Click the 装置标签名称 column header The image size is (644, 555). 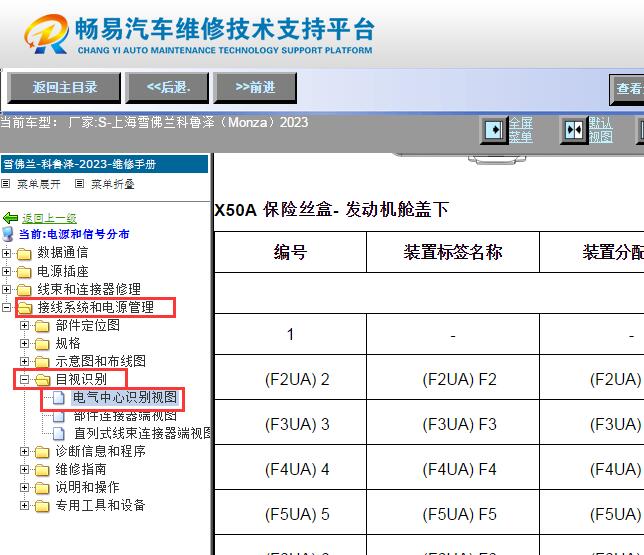point(453,252)
